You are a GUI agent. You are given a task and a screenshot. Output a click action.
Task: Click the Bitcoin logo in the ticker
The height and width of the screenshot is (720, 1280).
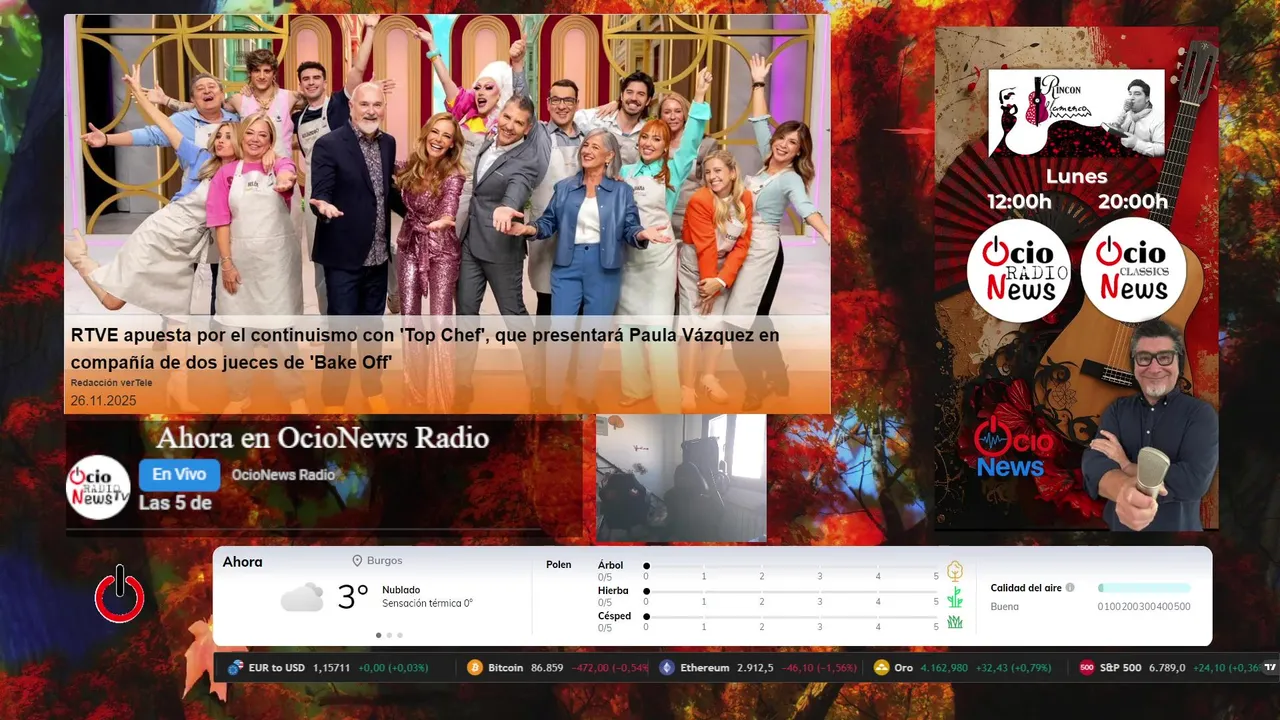tap(475, 667)
